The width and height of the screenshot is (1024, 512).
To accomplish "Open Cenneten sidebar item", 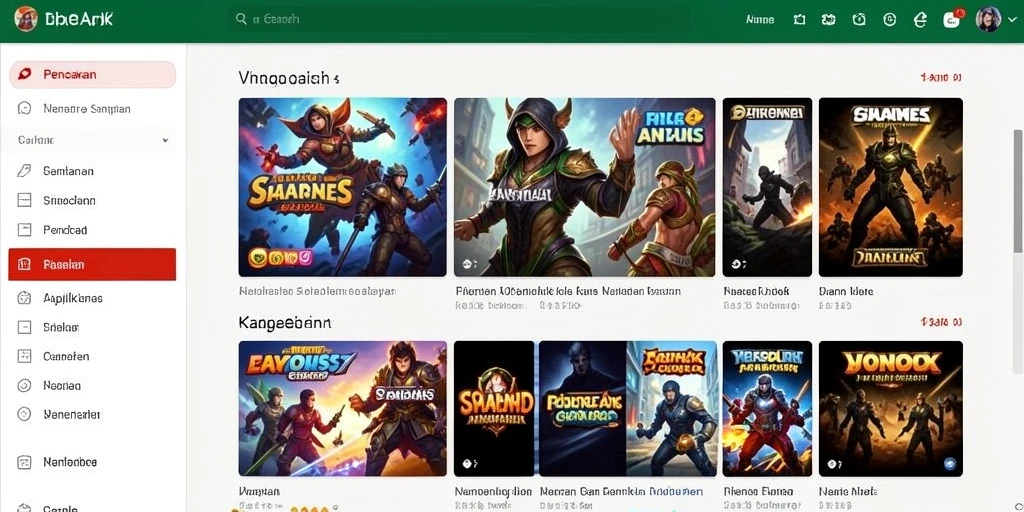I will click(66, 357).
